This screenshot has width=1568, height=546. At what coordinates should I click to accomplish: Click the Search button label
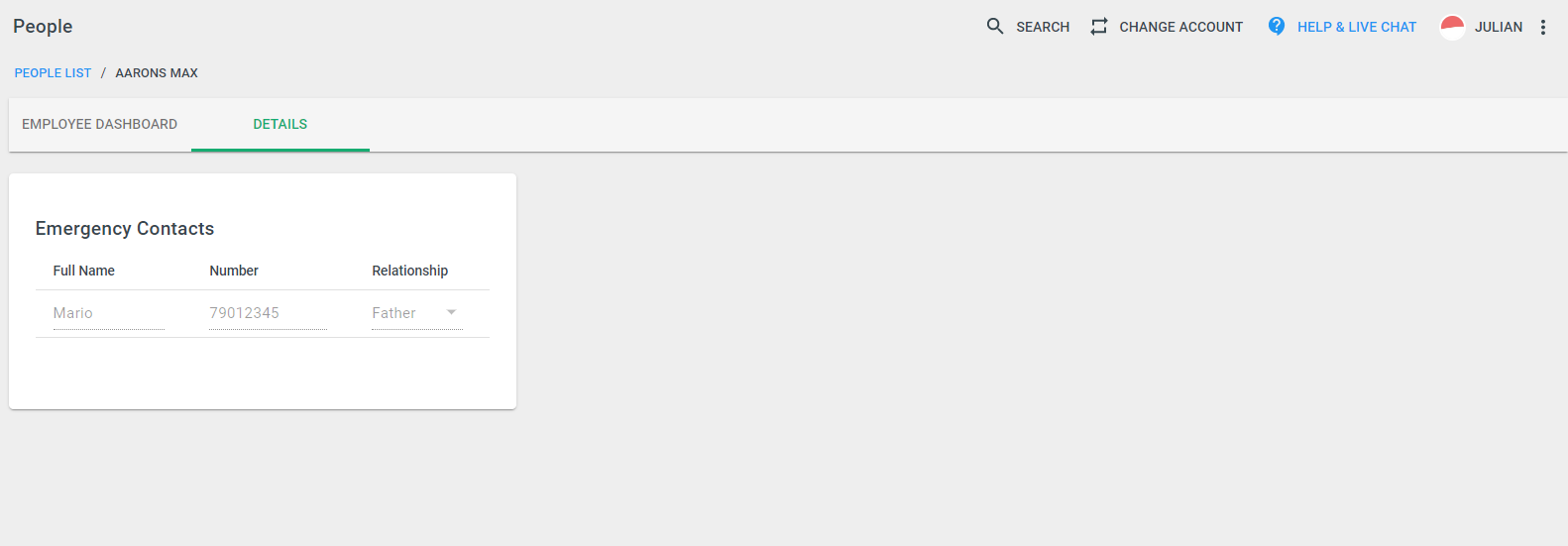(x=1043, y=27)
